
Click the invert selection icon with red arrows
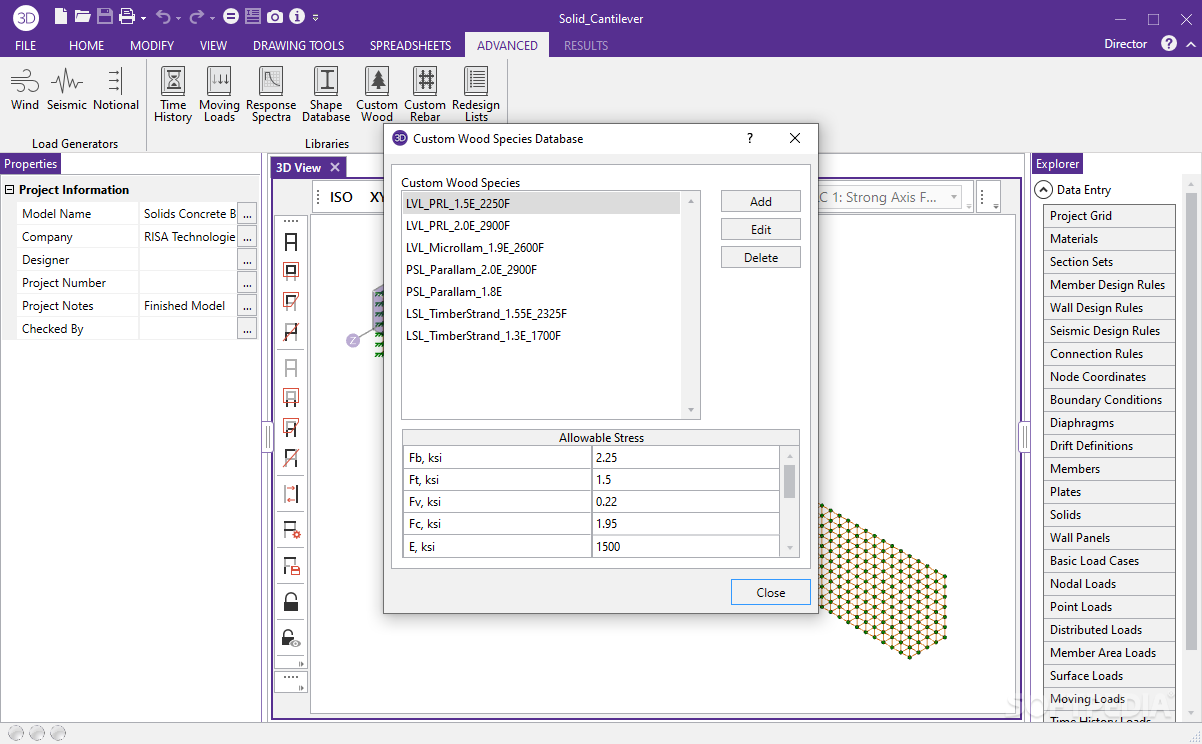pos(291,493)
